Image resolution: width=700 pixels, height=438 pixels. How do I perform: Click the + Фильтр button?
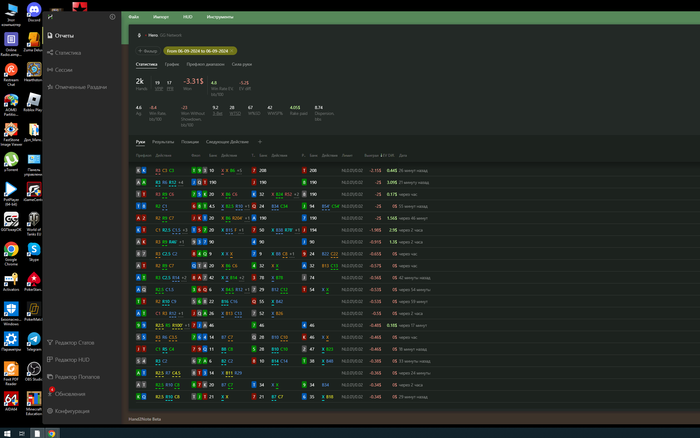coord(147,49)
